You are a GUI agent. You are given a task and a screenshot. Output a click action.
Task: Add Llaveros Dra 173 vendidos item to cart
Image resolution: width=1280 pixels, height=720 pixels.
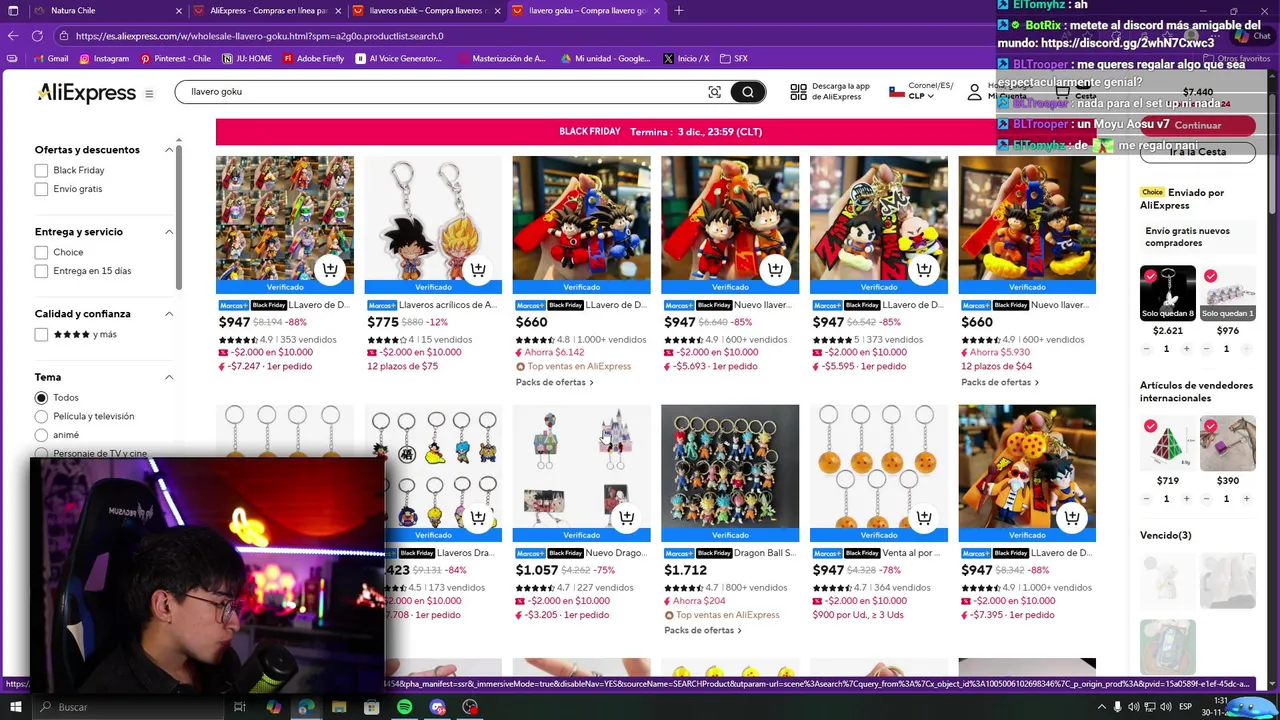point(478,517)
